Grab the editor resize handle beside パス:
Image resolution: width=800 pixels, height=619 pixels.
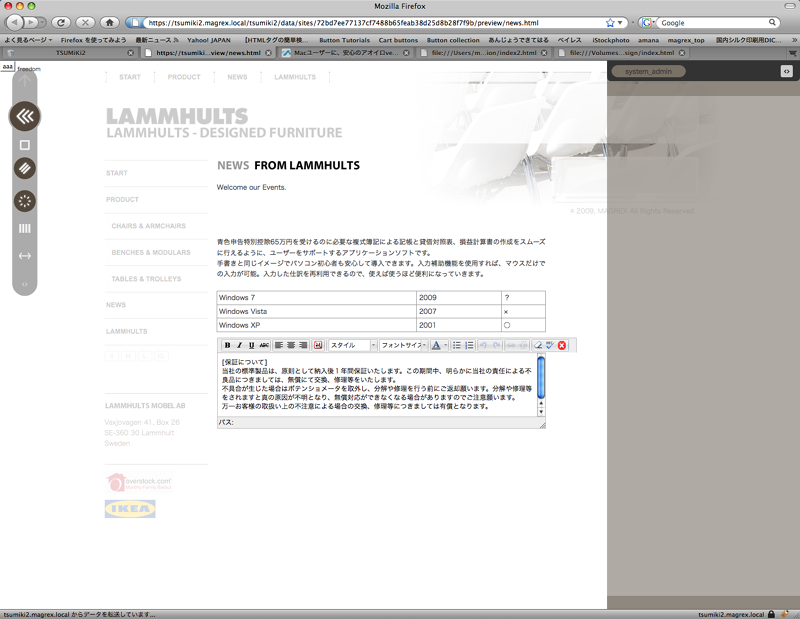[542, 425]
